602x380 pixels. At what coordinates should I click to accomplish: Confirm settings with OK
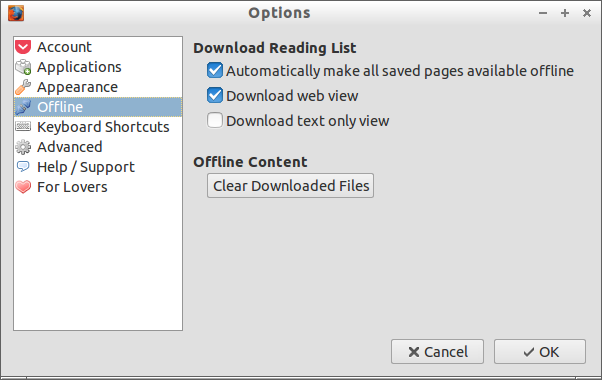point(540,352)
